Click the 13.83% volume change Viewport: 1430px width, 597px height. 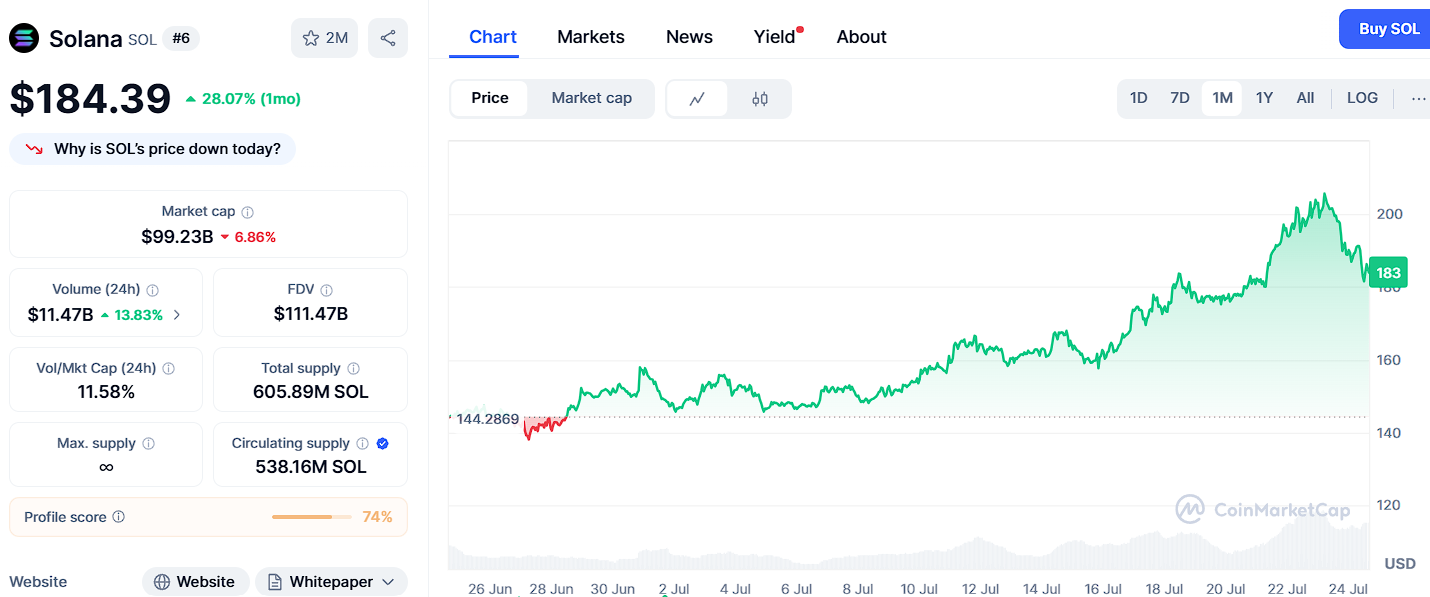(133, 314)
